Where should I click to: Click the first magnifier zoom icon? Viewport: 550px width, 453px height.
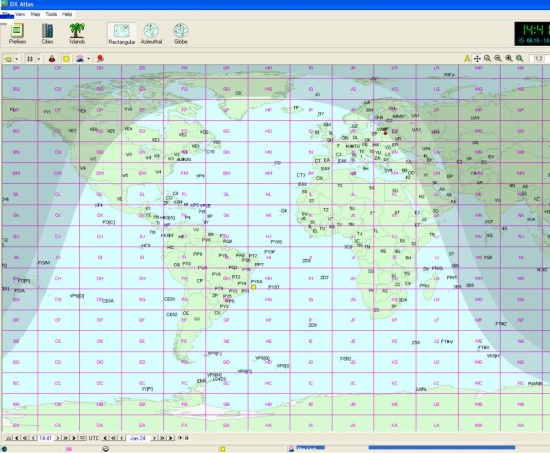click(x=488, y=59)
